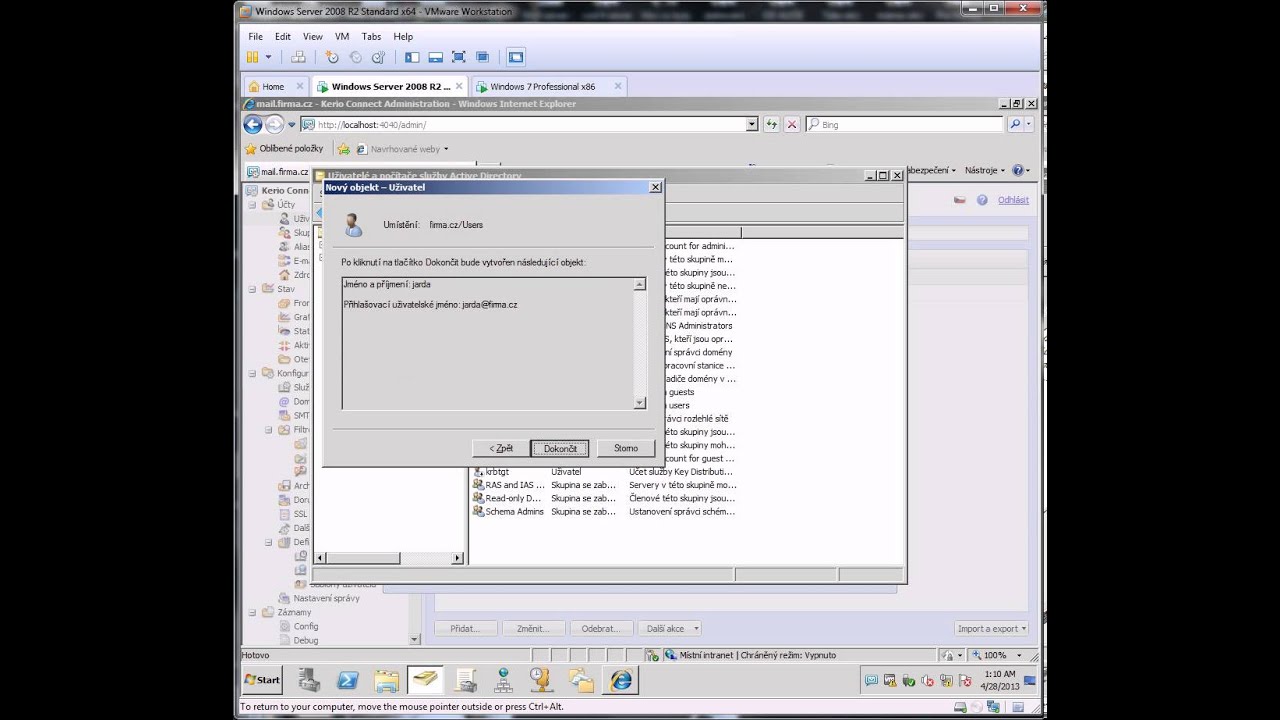Open the Import a export dropdown
1280x720 pixels.
point(992,628)
